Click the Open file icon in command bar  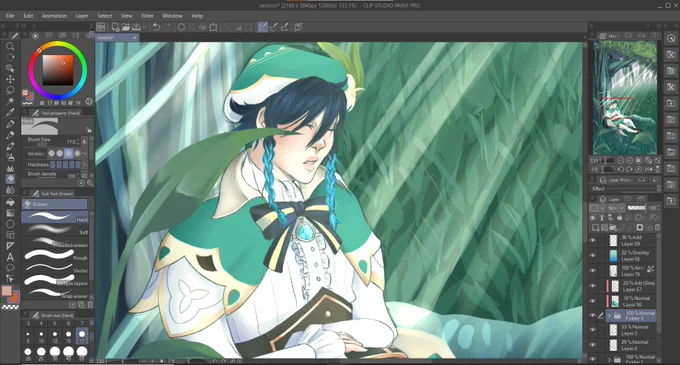126,27
